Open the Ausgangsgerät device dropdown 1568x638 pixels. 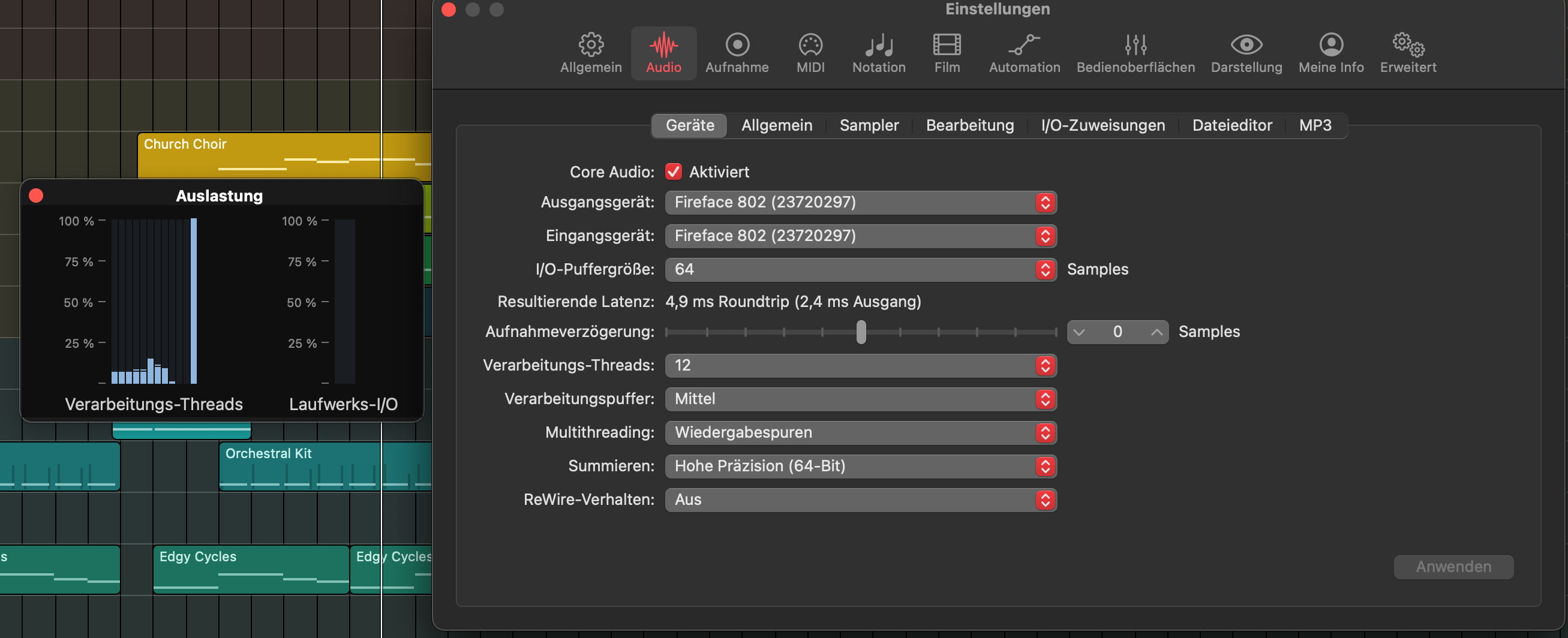click(860, 203)
